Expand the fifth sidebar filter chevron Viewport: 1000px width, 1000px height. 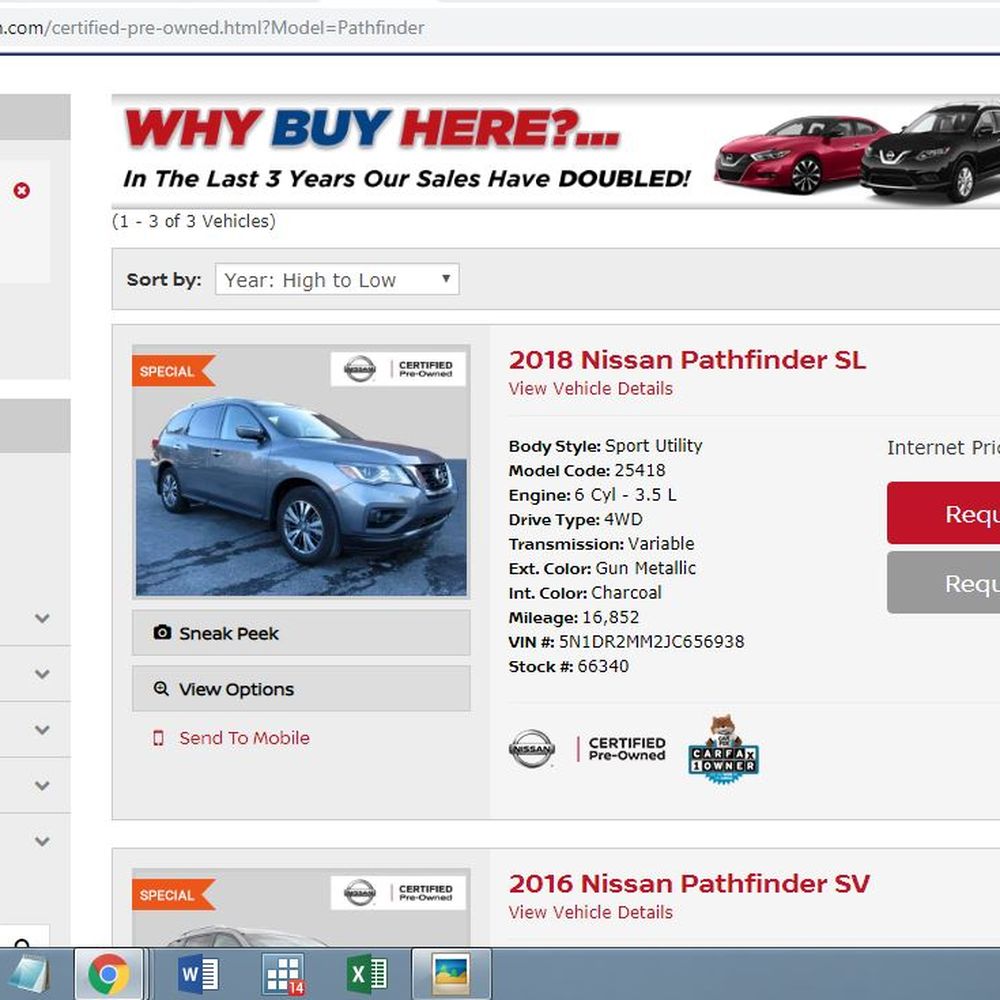pyautogui.click(x=42, y=841)
